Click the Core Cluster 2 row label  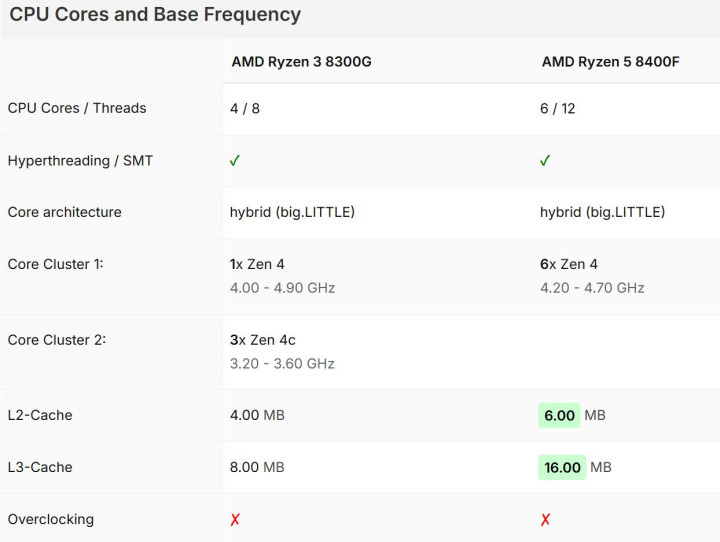(56, 340)
